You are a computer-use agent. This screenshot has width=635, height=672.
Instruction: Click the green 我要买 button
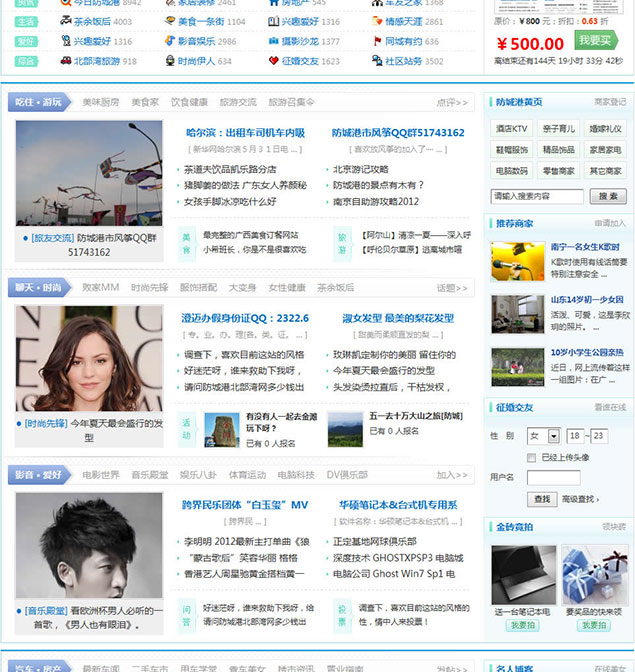click(x=593, y=41)
